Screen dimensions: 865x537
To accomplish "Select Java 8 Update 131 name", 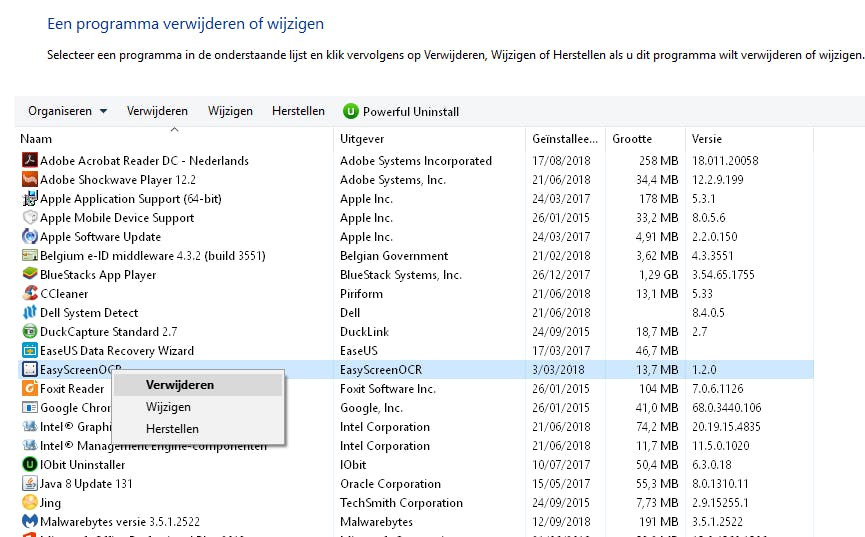I will (86, 484).
